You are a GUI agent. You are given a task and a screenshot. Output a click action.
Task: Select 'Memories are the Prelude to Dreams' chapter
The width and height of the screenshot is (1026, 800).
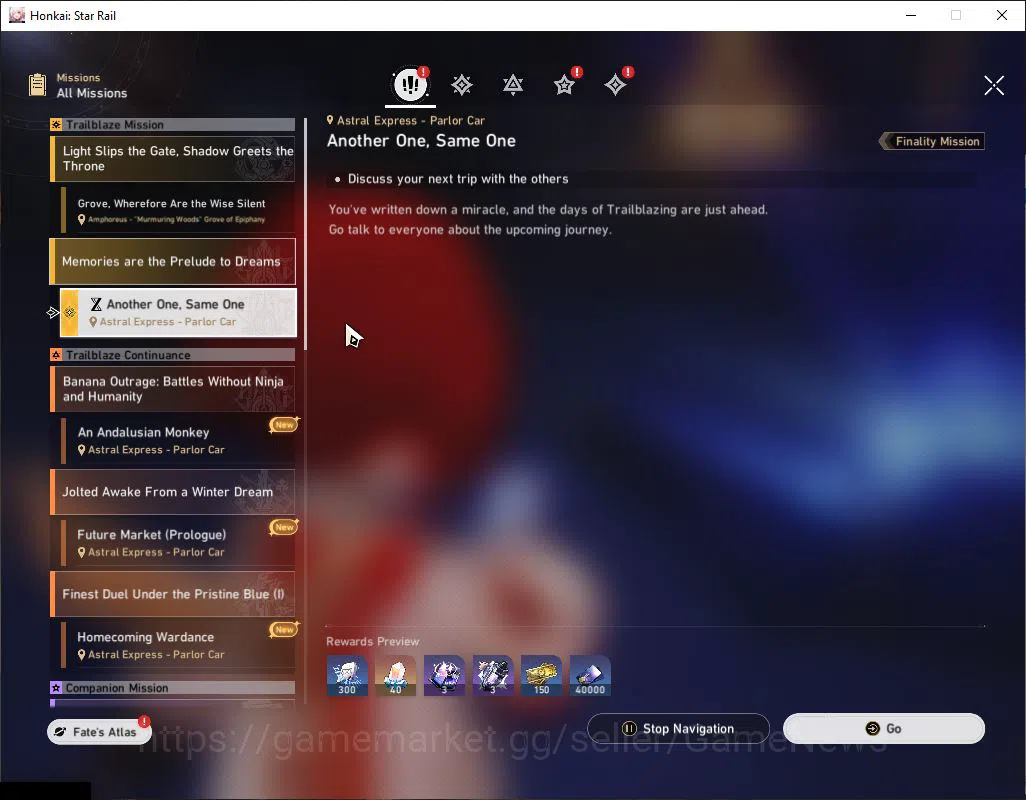(x=173, y=262)
